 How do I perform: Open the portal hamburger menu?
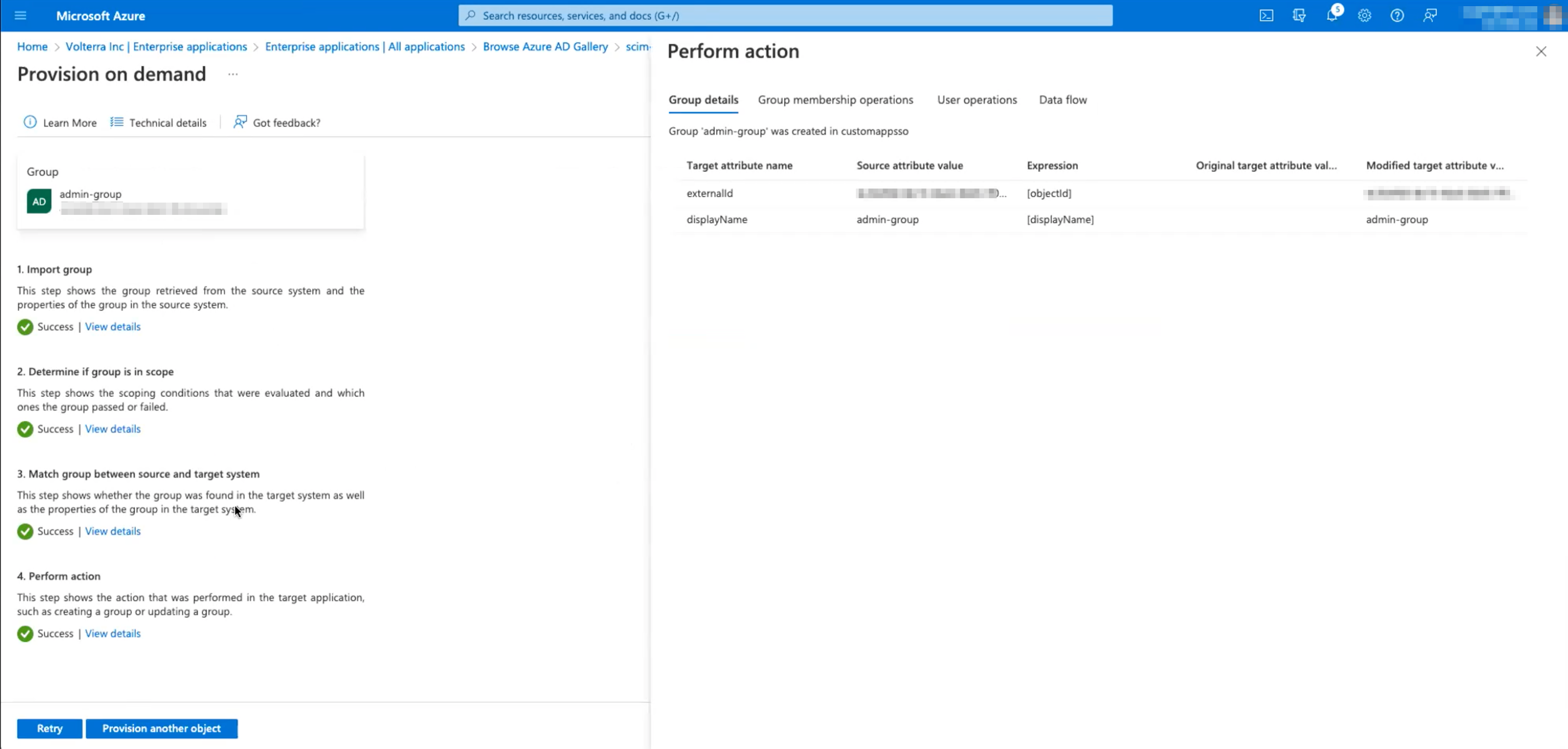(20, 15)
